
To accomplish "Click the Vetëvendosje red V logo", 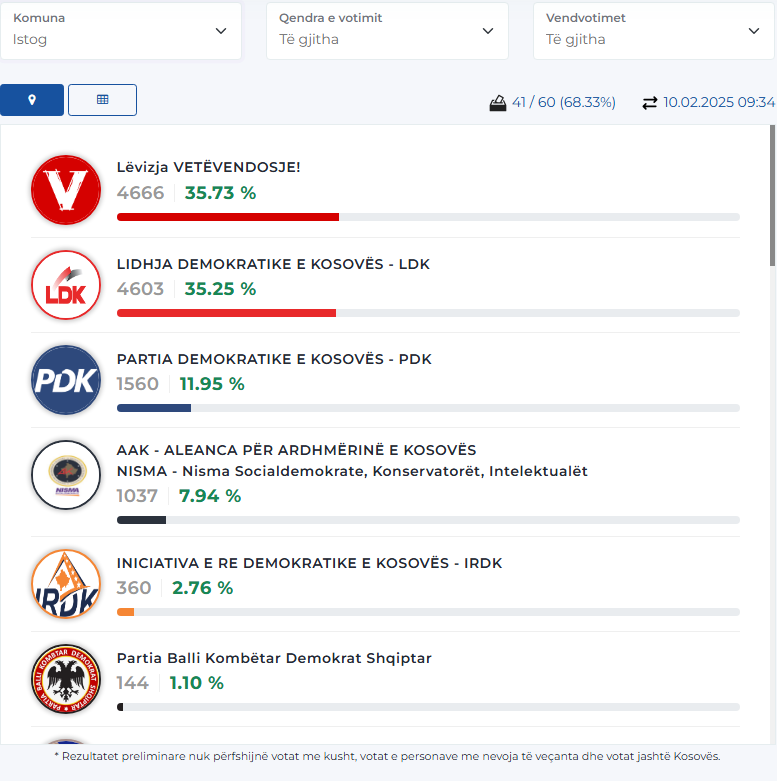I will click(66, 190).
